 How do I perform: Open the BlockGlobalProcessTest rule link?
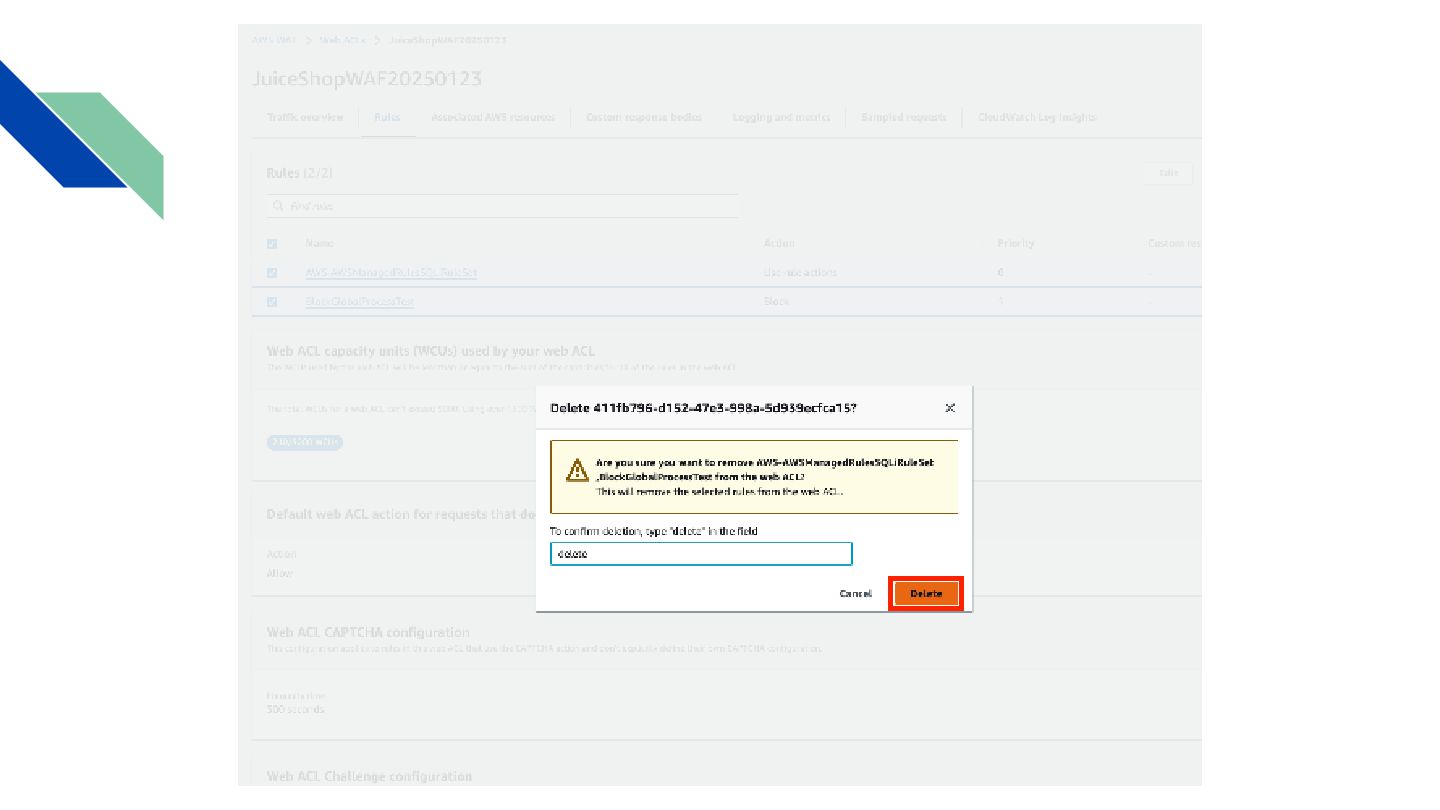tap(359, 301)
